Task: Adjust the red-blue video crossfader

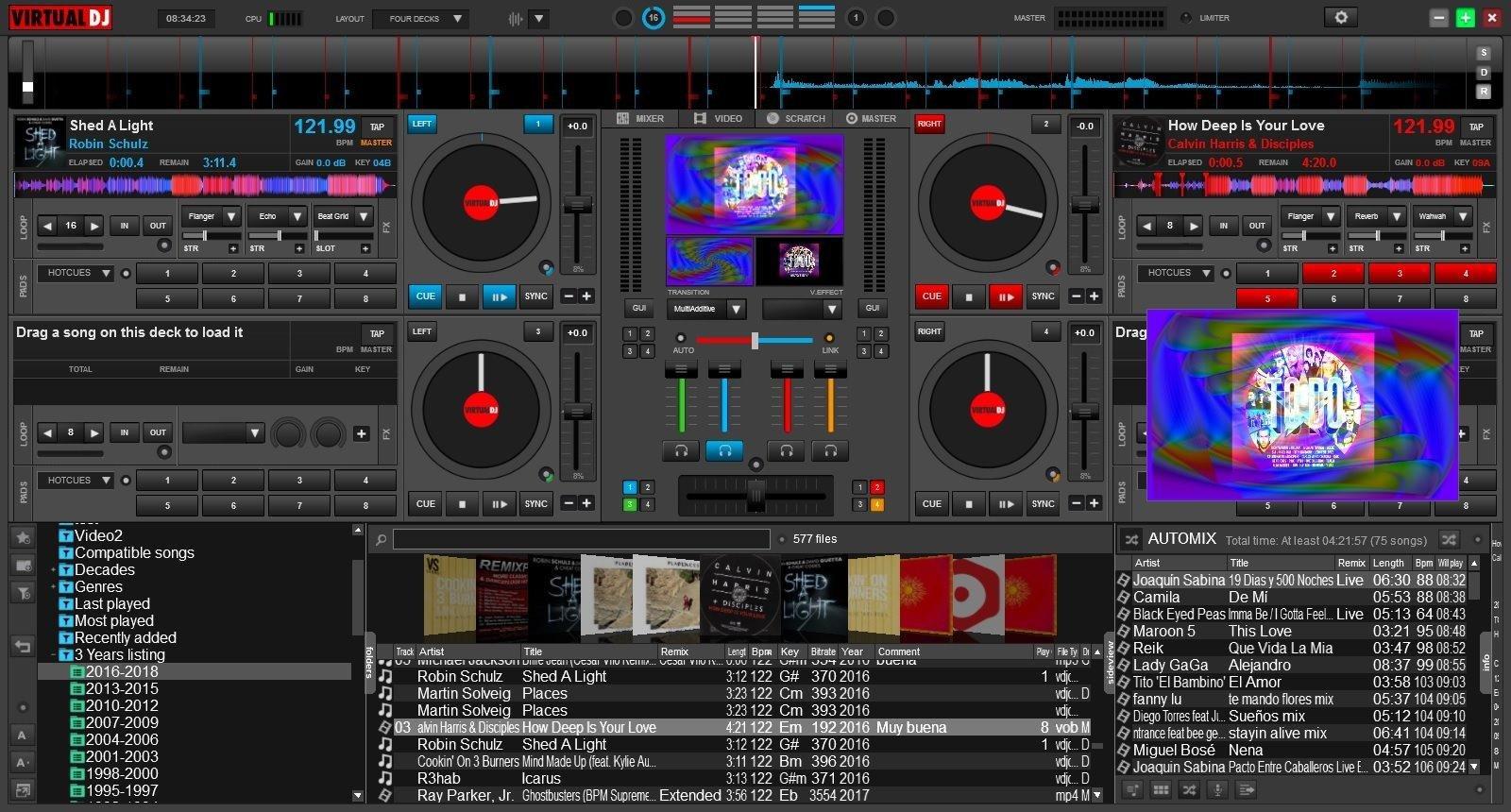Action: [755, 340]
